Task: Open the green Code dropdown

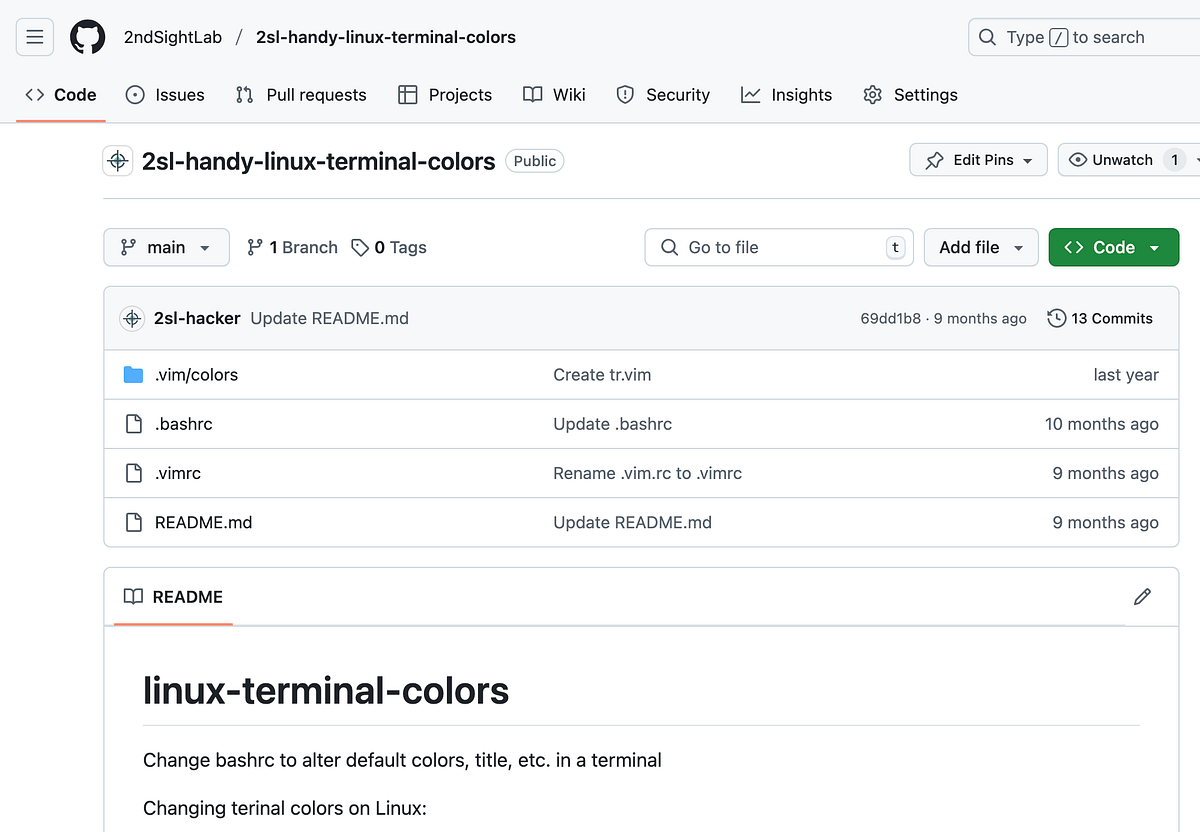Action: click(x=1113, y=247)
